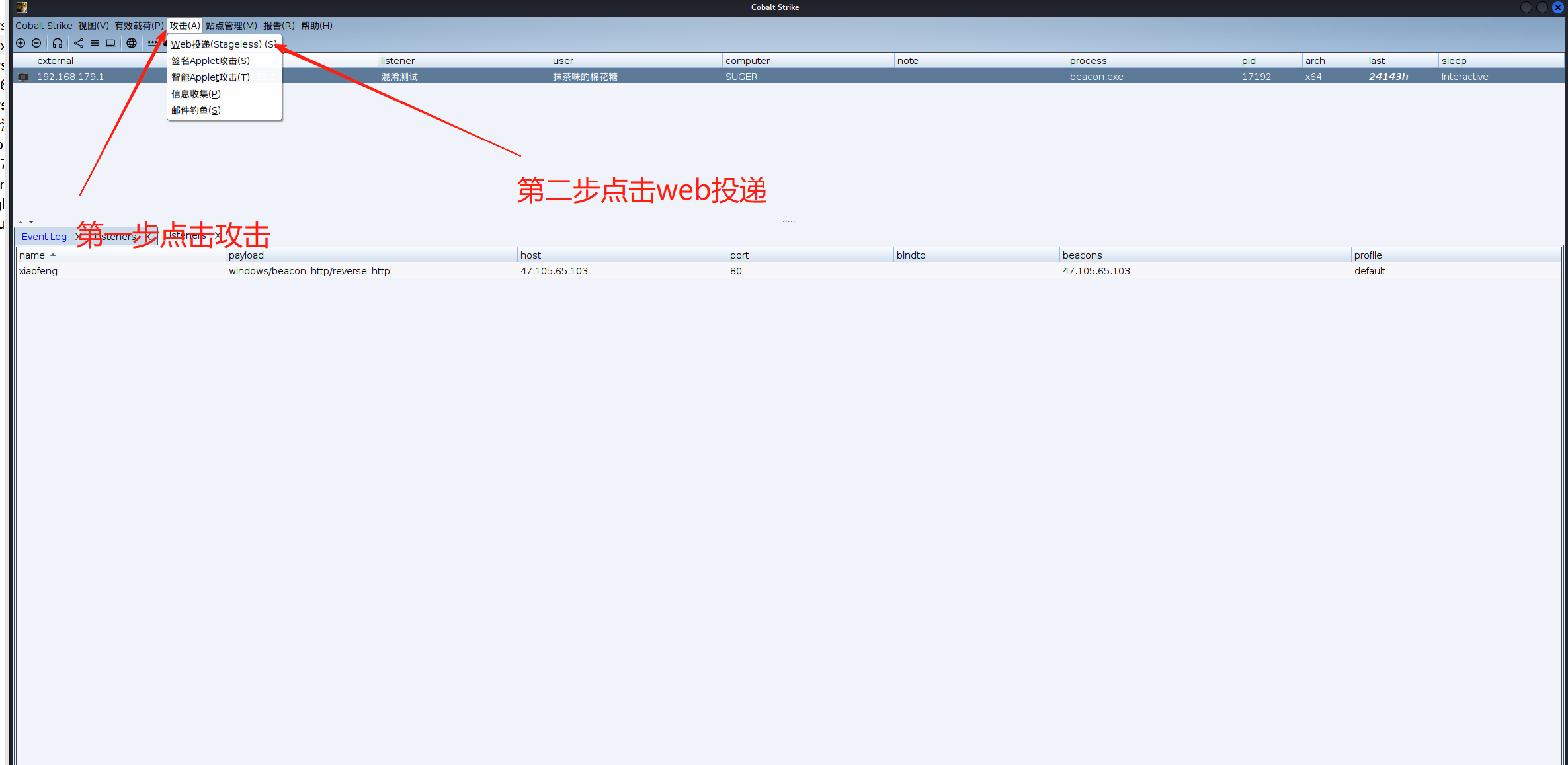Image resolution: width=1568 pixels, height=765 pixels.
Task: Click the sleep column header
Action: click(1501, 61)
